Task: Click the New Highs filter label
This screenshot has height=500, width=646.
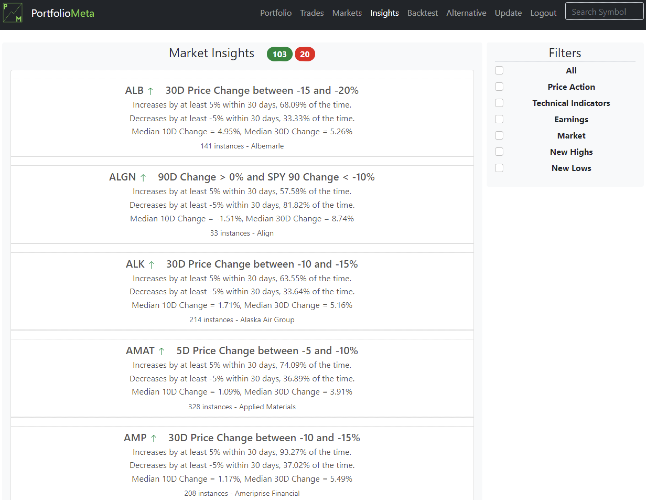Action: pyautogui.click(x=571, y=152)
